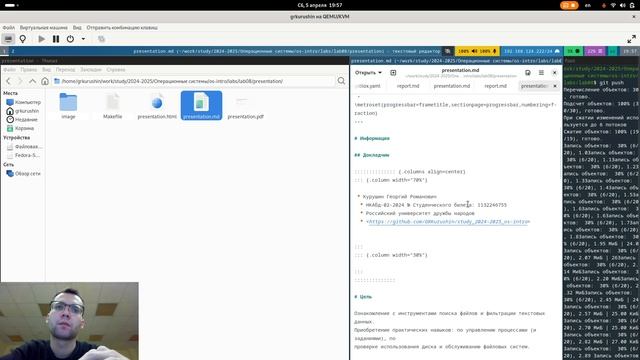Open file manager's Переход menu

(65, 70)
